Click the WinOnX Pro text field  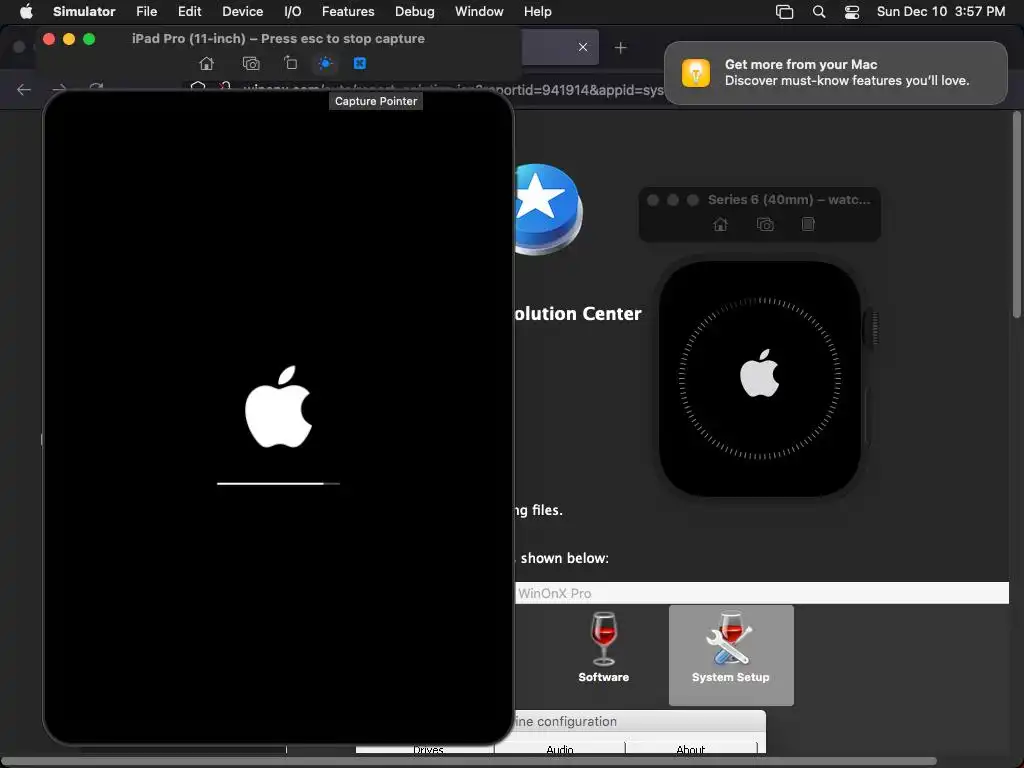tap(761, 593)
